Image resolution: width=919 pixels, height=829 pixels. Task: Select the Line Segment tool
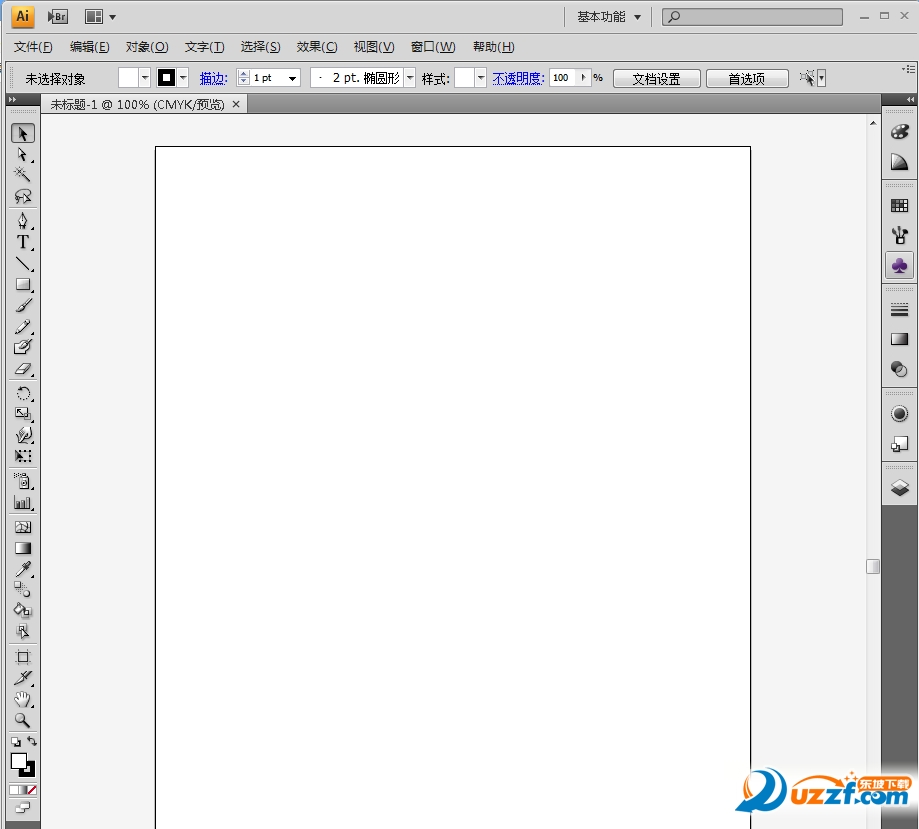[x=23, y=263]
